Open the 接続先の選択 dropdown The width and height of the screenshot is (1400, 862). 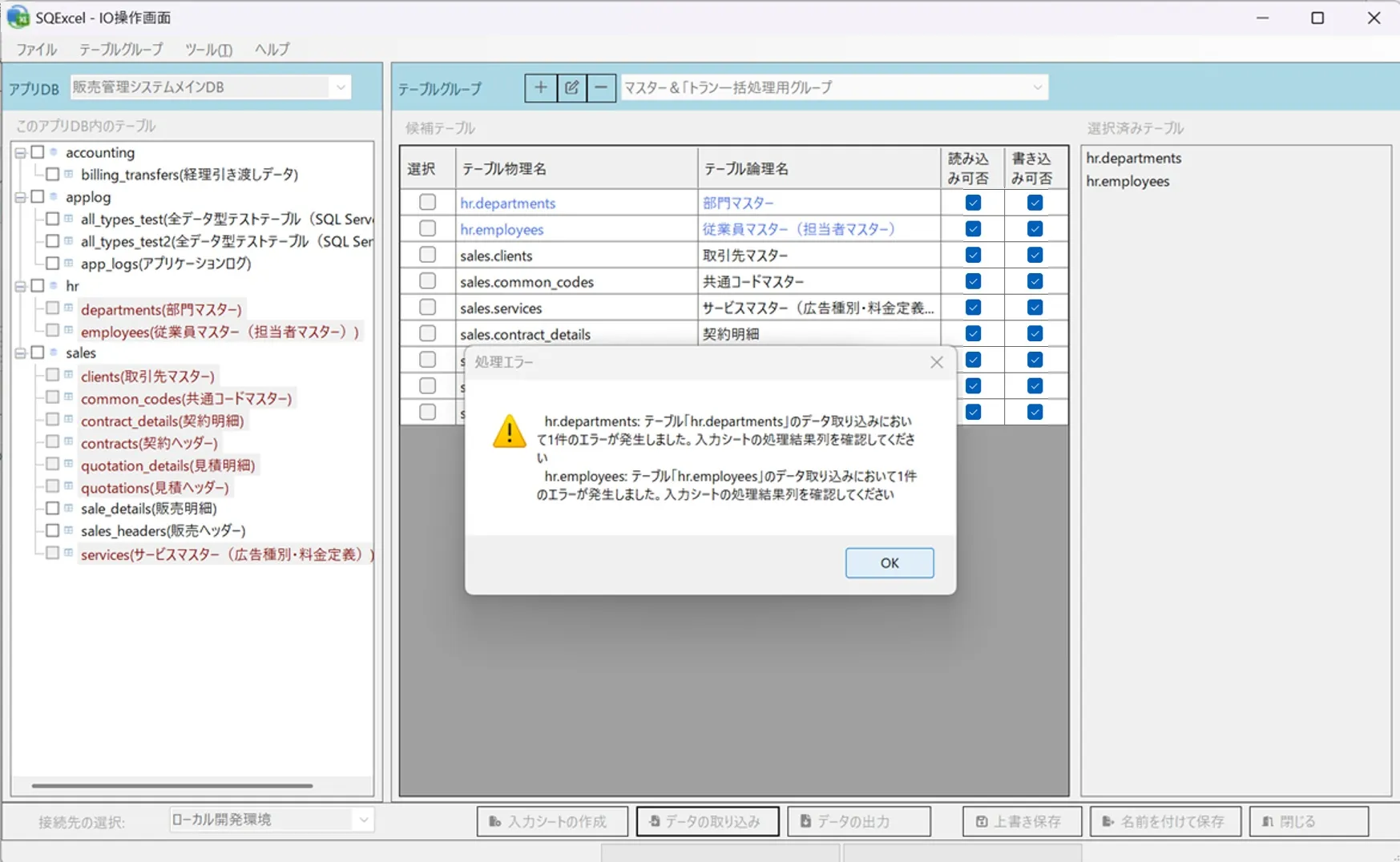click(272, 820)
